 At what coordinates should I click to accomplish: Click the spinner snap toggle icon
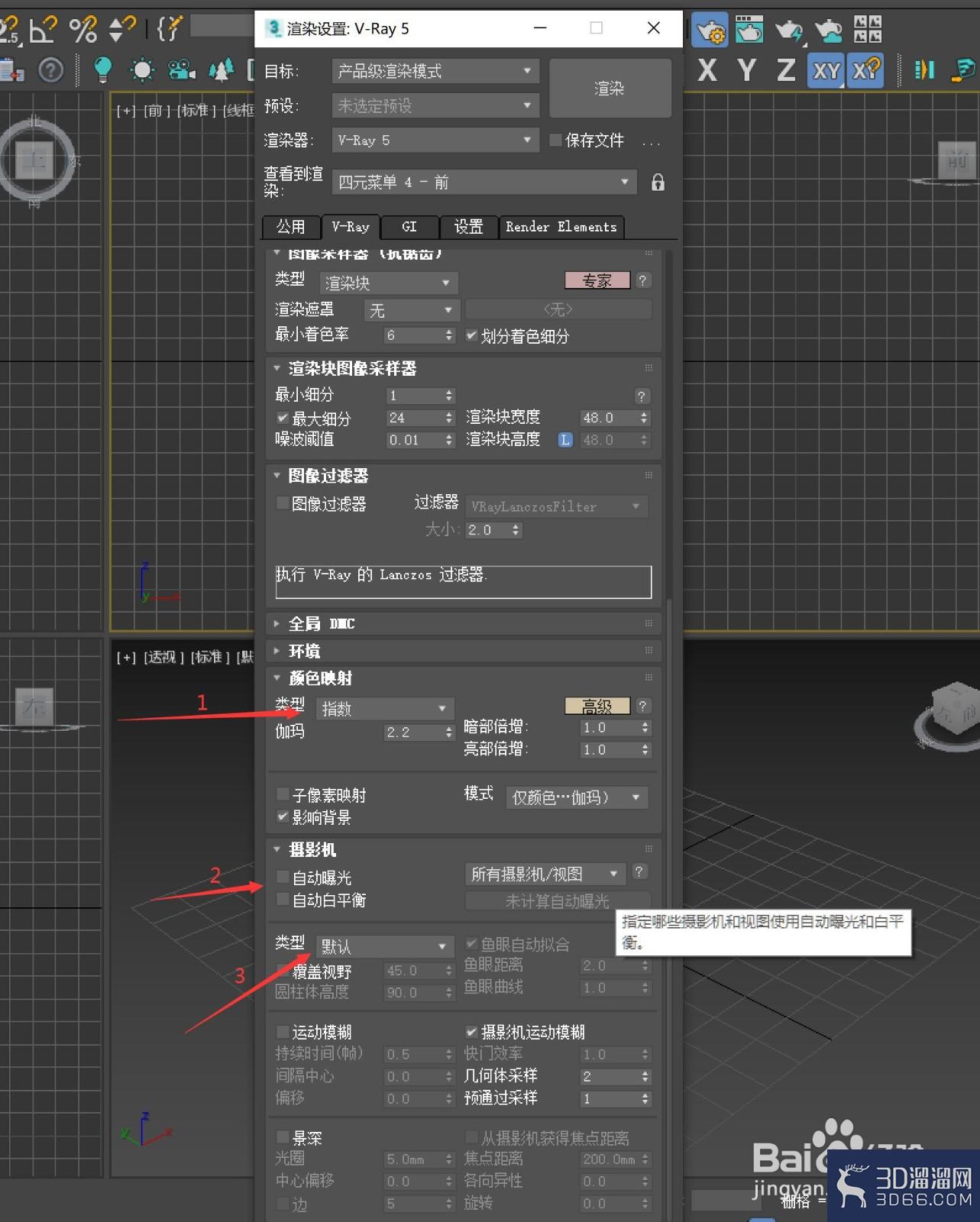122,29
